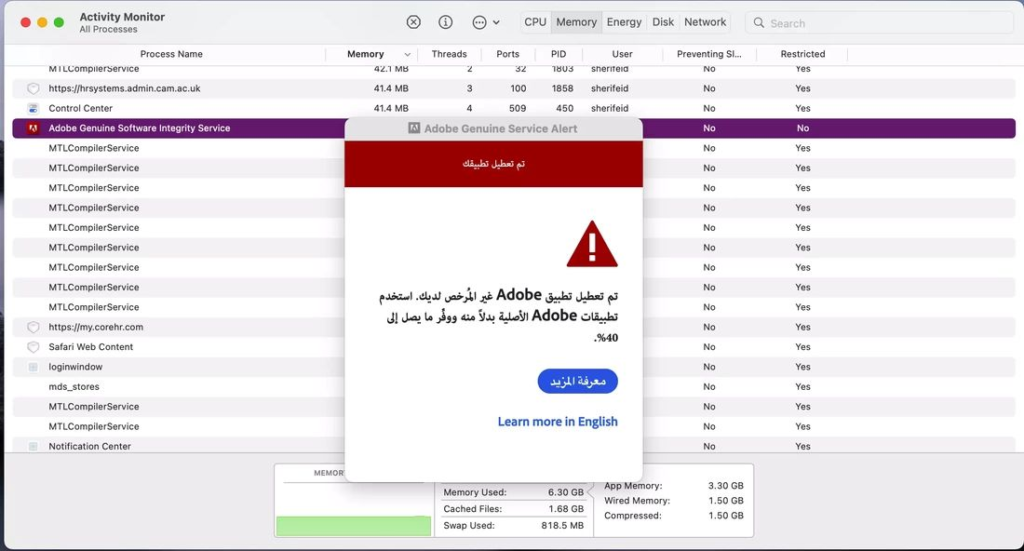
Task: Open the Learn more in English link
Action: click(x=557, y=422)
